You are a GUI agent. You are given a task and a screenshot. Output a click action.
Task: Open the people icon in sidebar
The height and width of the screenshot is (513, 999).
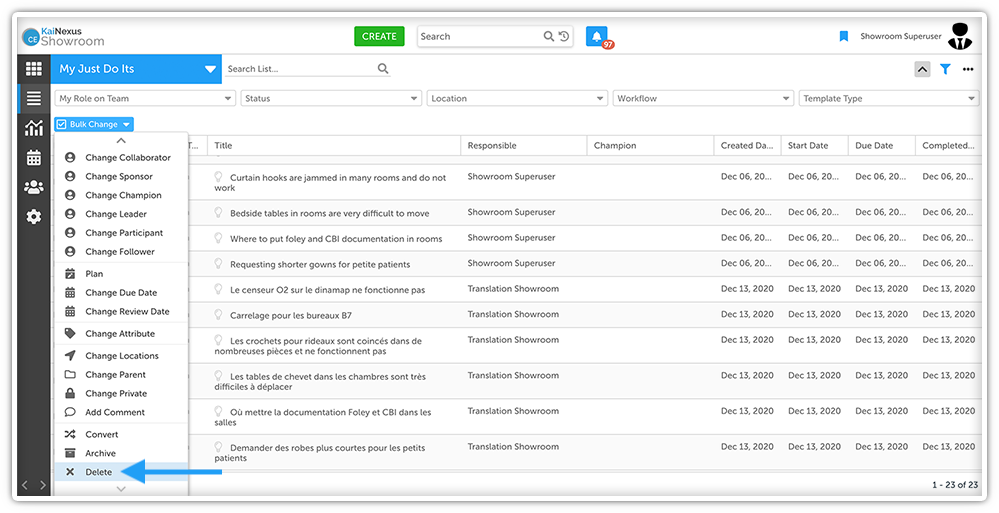click(34, 187)
